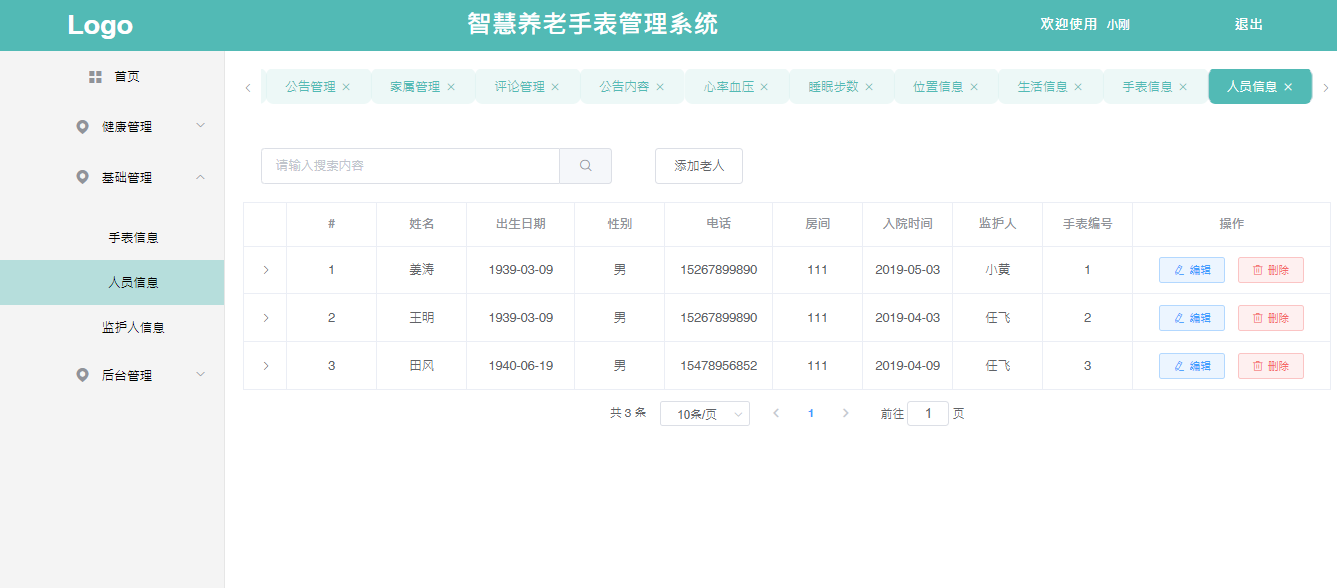1337x588 pixels.
Task: Click the 添加老人 button
Action: click(x=698, y=166)
